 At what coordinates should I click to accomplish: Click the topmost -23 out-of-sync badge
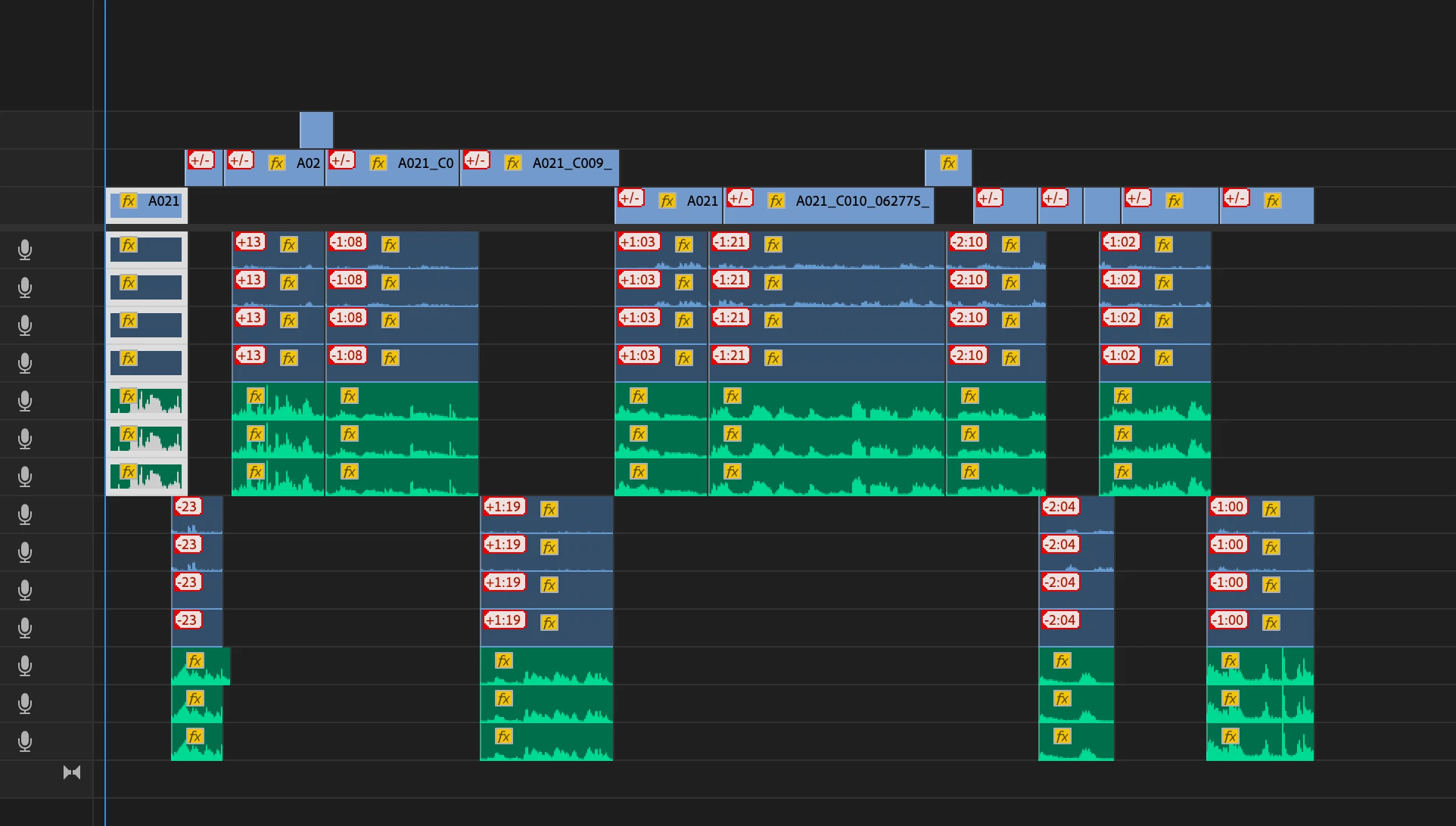188,507
